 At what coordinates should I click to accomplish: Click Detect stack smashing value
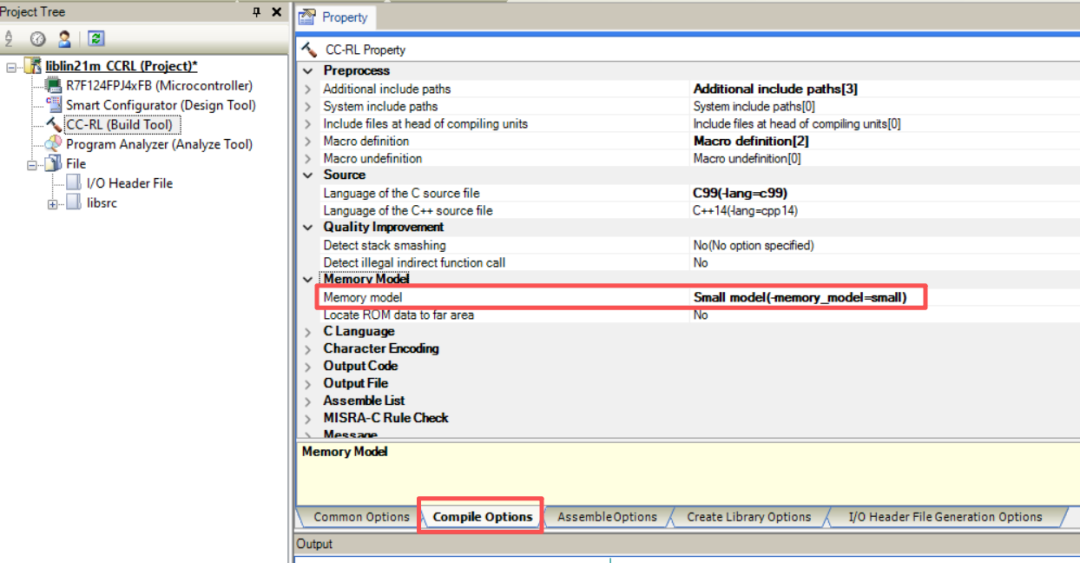[x=753, y=245]
